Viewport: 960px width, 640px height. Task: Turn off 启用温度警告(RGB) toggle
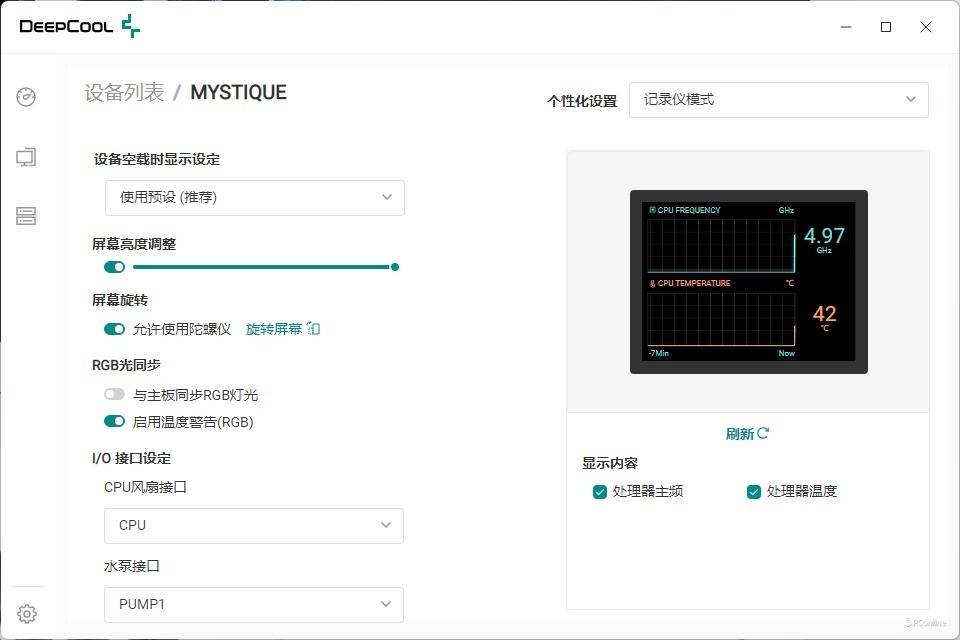114,421
